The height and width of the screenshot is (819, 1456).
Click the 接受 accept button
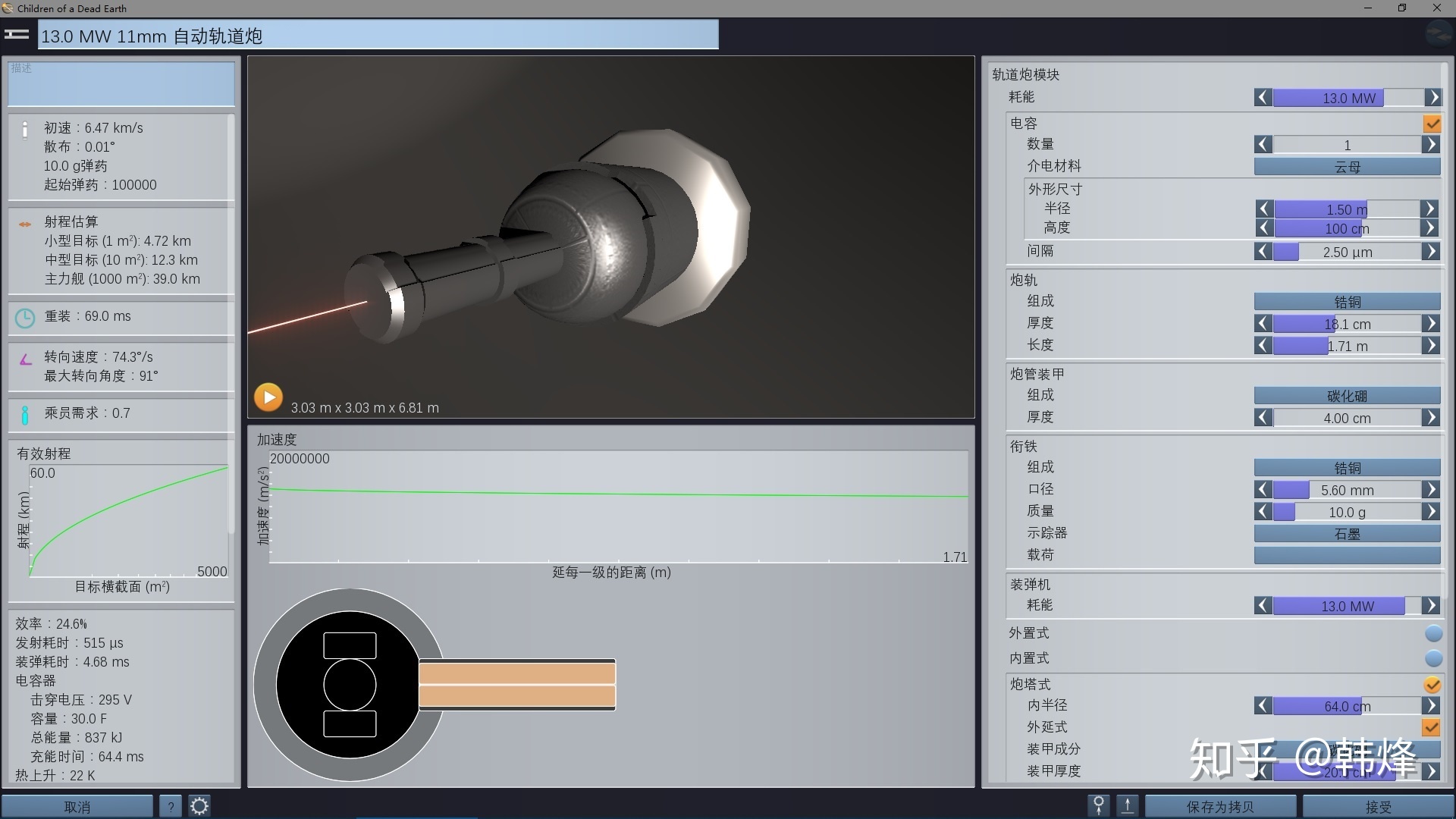pos(1377,807)
